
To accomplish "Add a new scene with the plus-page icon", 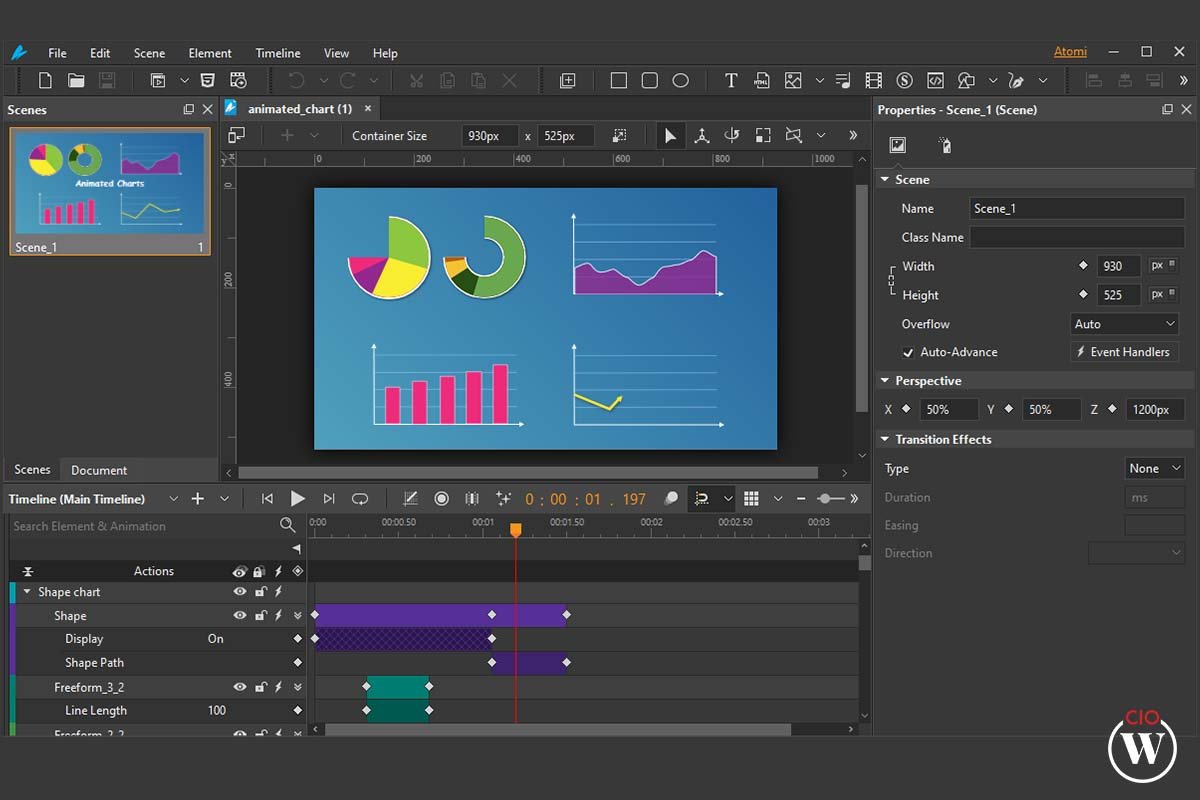I will pos(568,81).
